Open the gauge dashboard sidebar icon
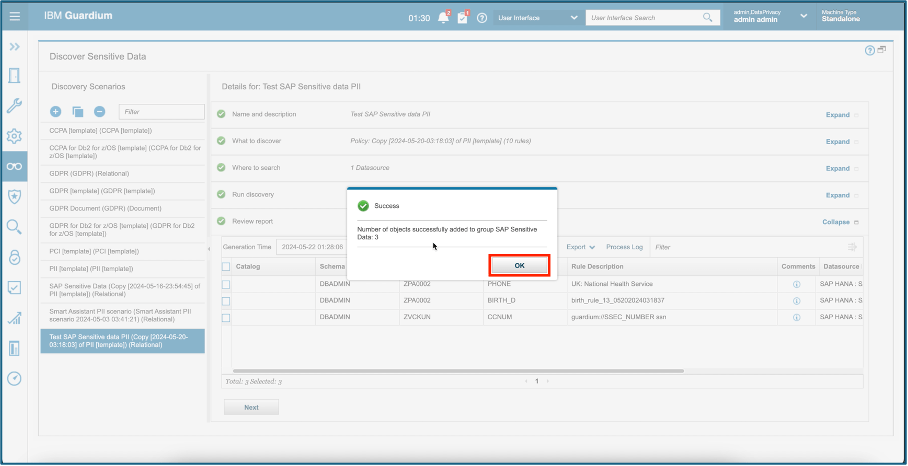908x466 pixels. pos(14,379)
